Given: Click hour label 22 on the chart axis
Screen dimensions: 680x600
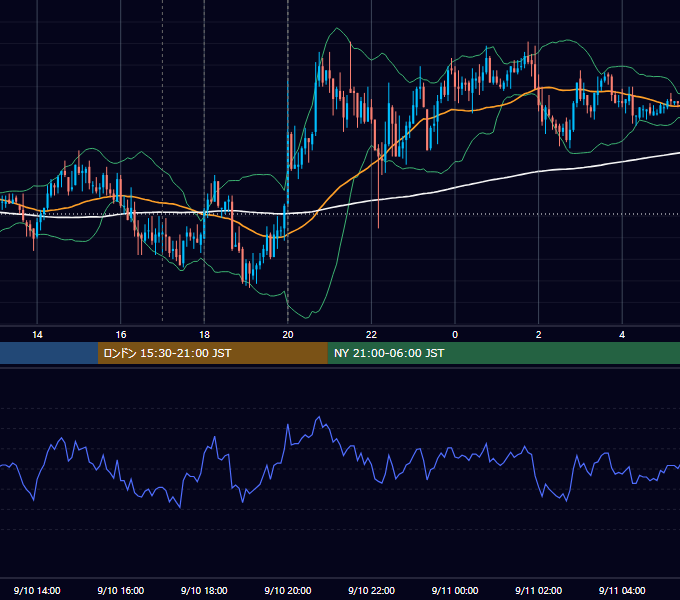Looking at the screenshot, I should (x=372, y=335).
